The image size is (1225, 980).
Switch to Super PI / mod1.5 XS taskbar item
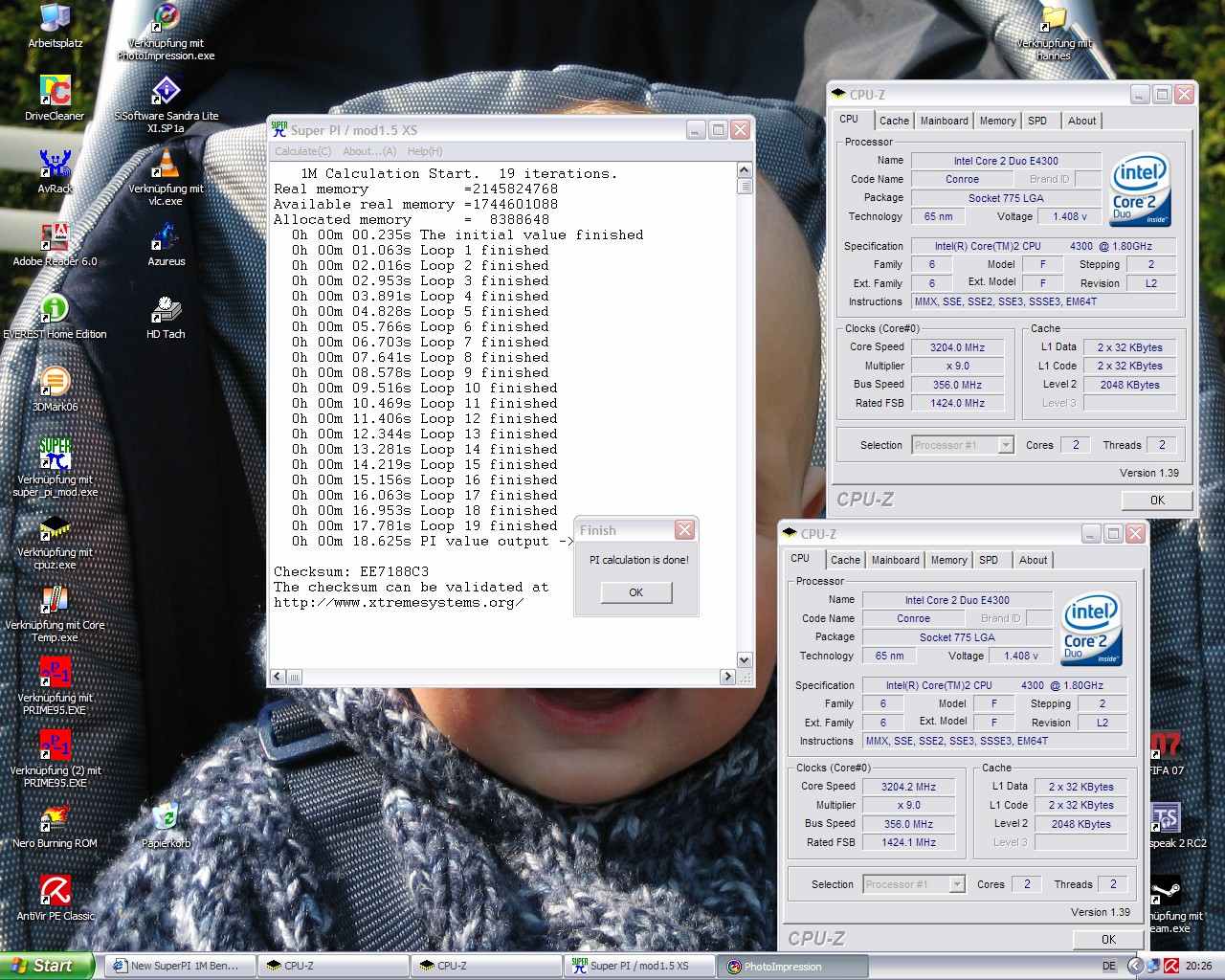point(639,966)
